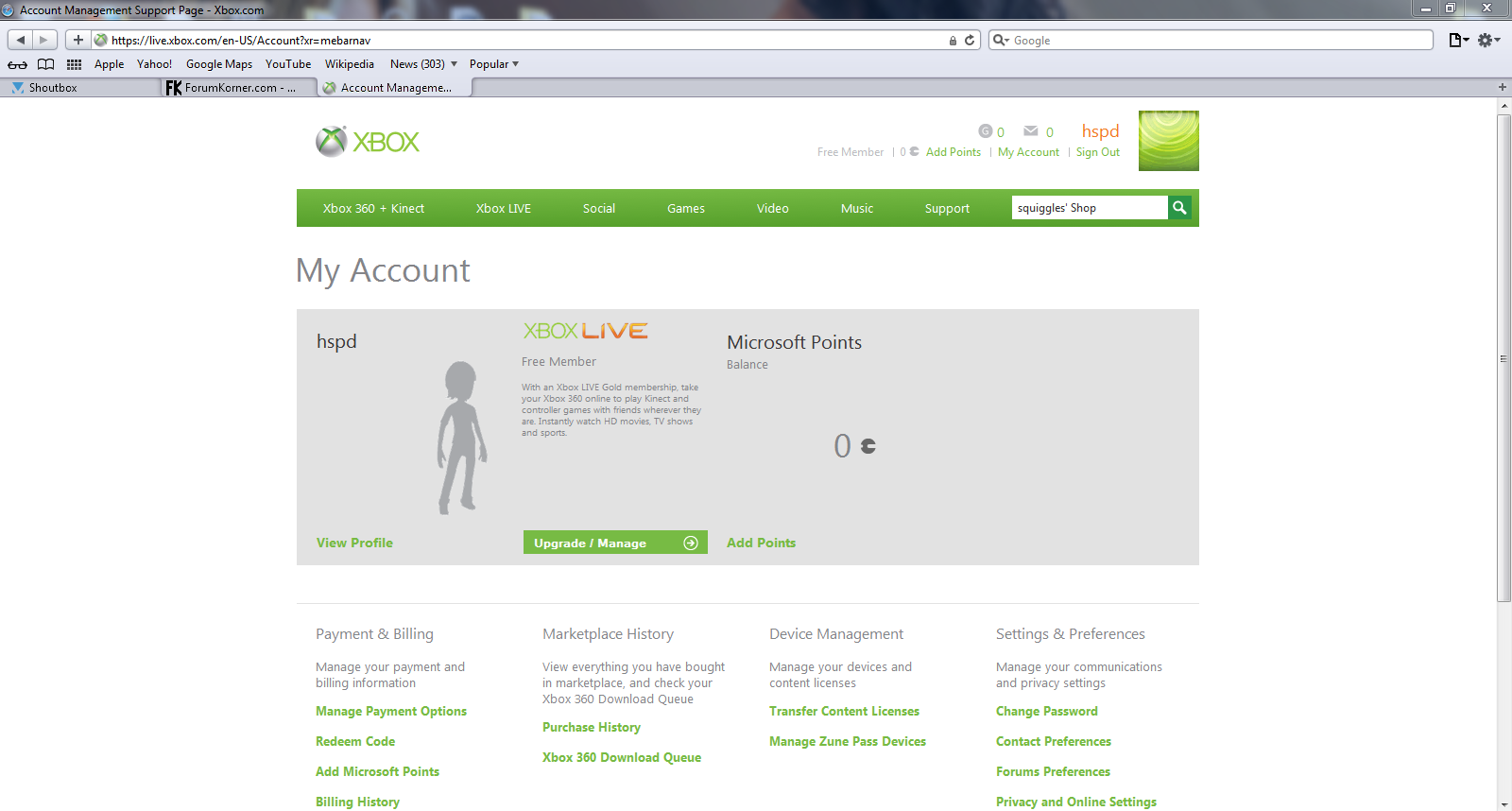The width and height of the screenshot is (1512, 811).
Task: Click the scrollbar up arrow
Action: [x=1503, y=105]
